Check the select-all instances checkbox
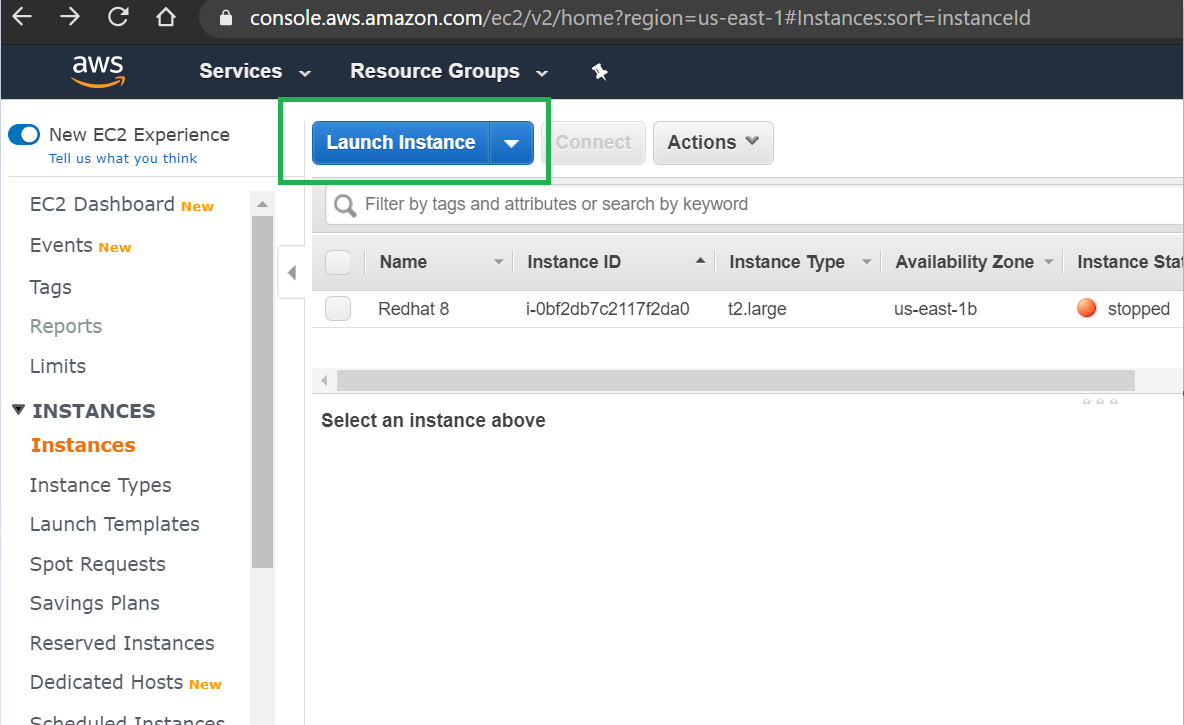This screenshot has height=725, width=1184. coord(338,262)
